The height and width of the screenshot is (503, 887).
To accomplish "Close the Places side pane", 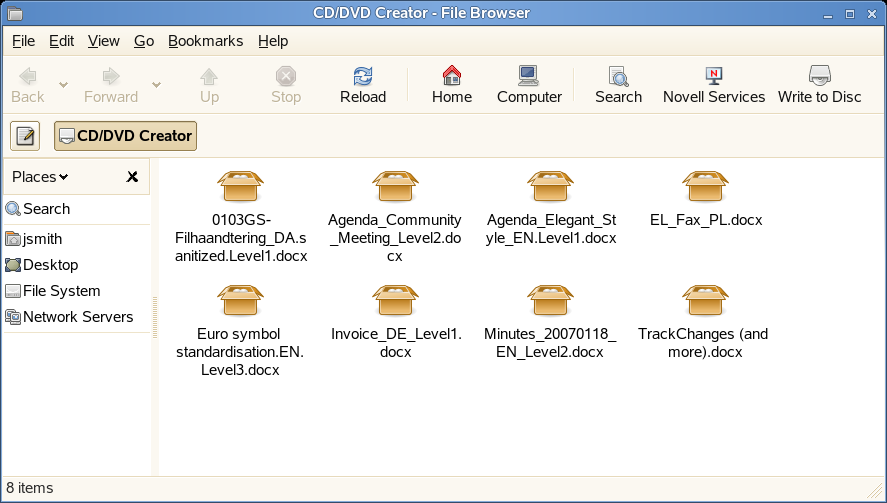I will 132,177.
